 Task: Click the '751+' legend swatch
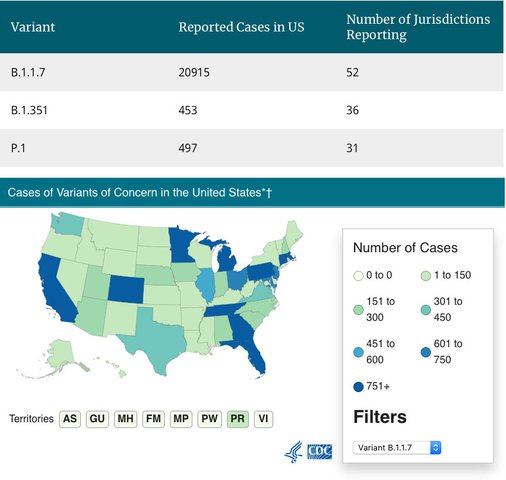[358, 387]
